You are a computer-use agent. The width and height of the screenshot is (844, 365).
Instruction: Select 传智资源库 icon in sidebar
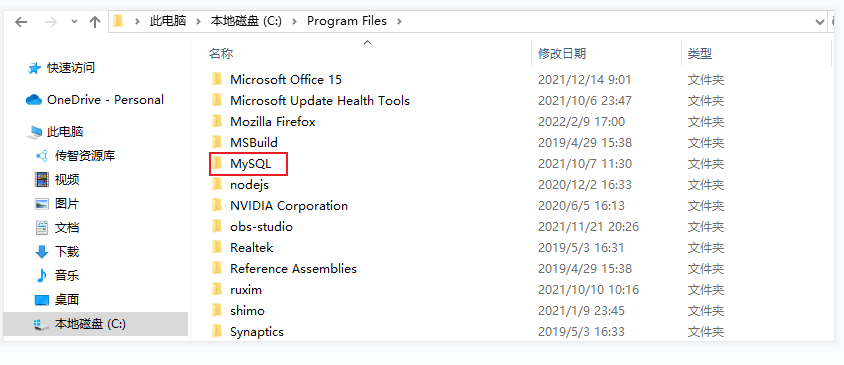(x=41, y=156)
